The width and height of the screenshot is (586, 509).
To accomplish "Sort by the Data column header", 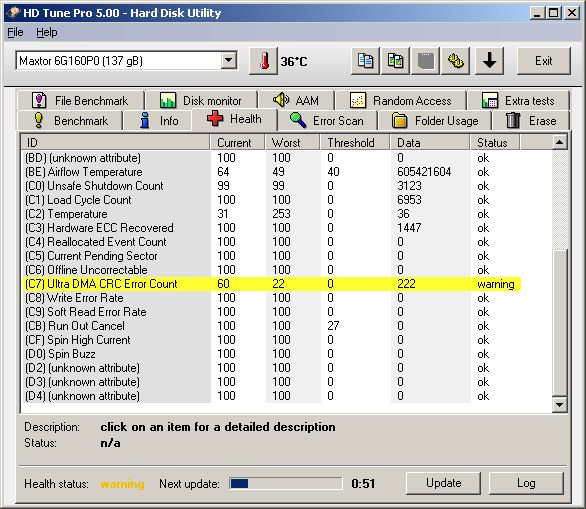I will [x=430, y=142].
